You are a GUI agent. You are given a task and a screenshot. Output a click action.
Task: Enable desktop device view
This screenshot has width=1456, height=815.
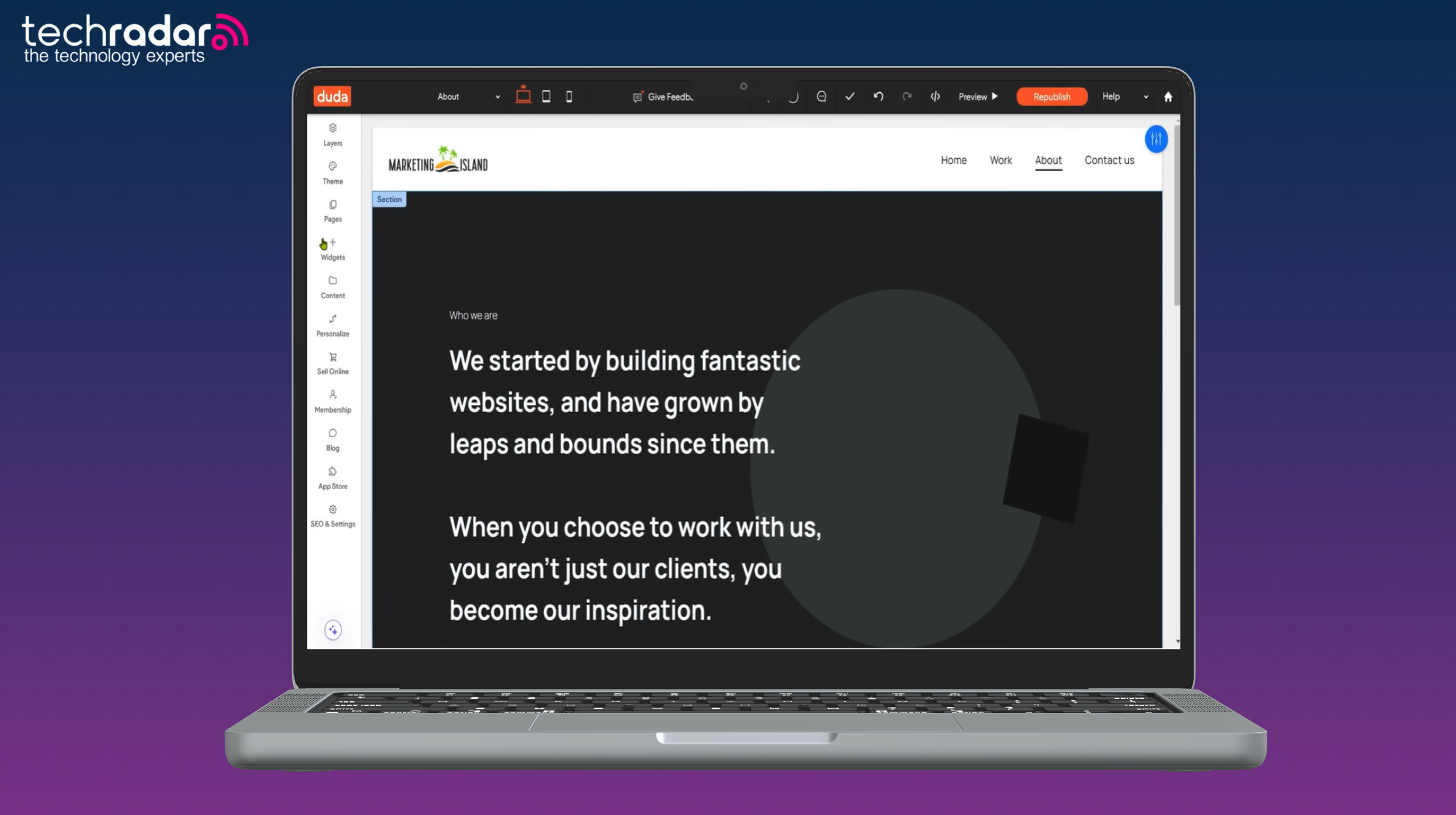(x=523, y=97)
